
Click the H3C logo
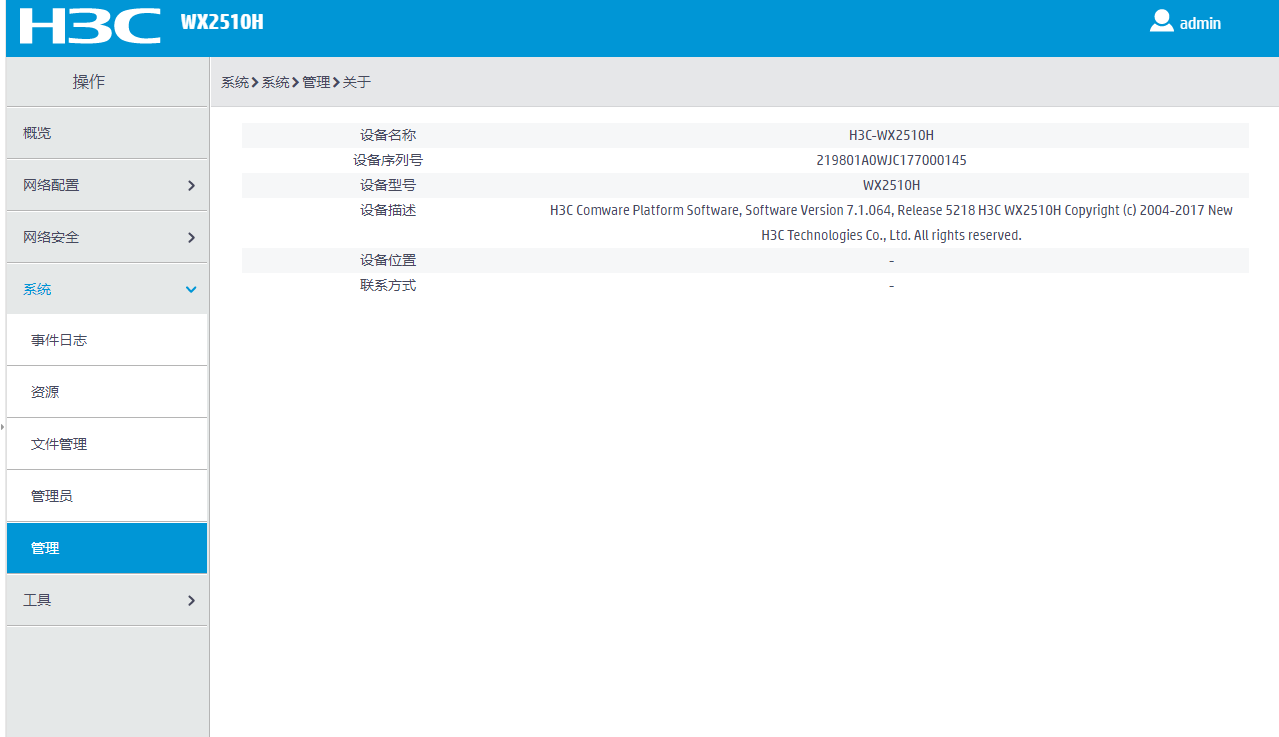click(90, 25)
